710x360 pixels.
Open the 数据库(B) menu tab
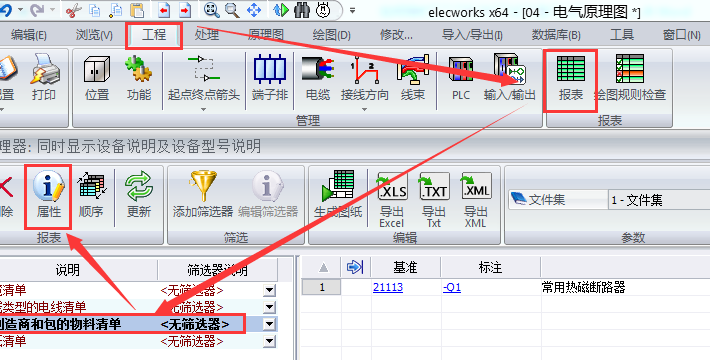pos(556,35)
